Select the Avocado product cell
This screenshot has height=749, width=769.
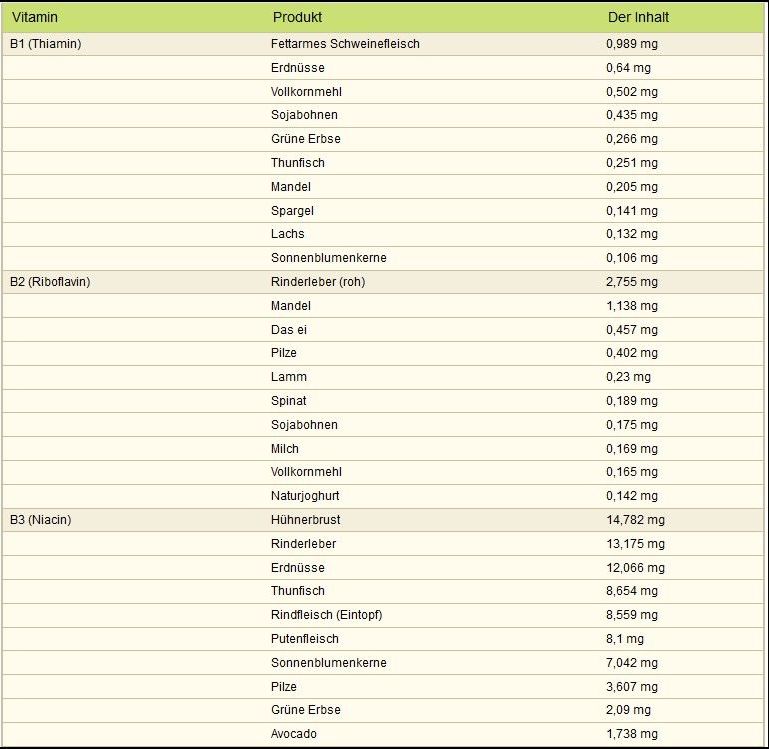click(x=292, y=734)
